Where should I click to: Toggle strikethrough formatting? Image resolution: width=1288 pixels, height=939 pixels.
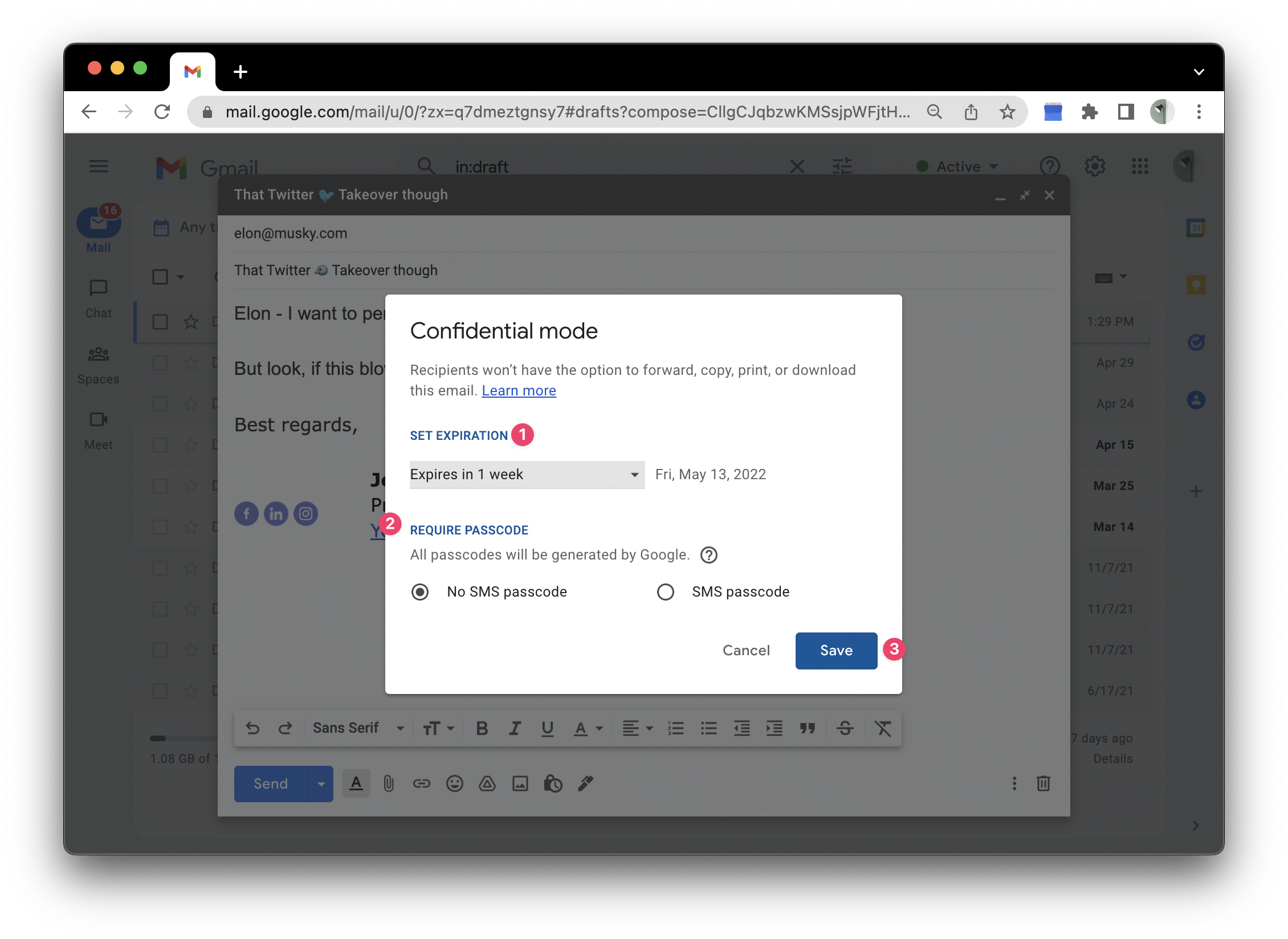coord(845,728)
